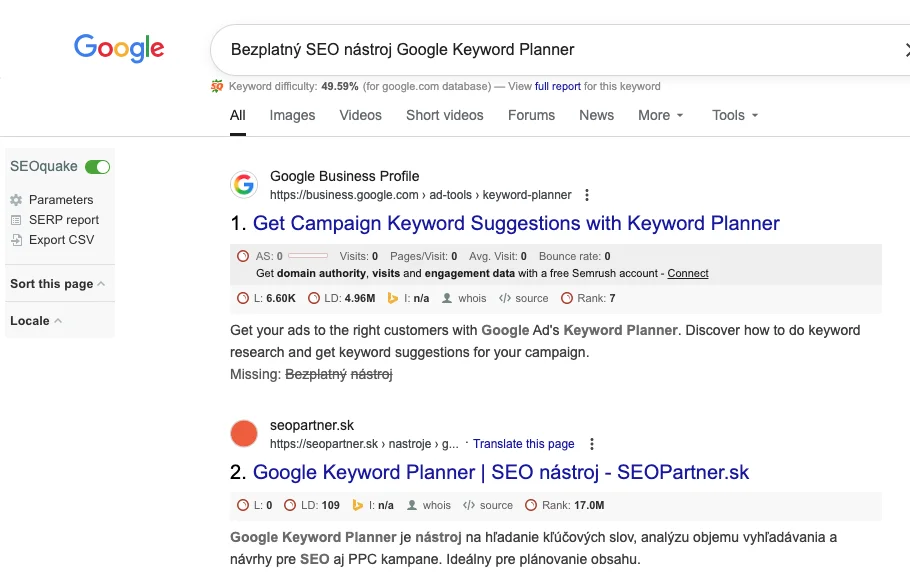The width and height of the screenshot is (910, 586).
Task: Open SERP report in SEOquake sidebar
Action: pyautogui.click(x=63, y=220)
